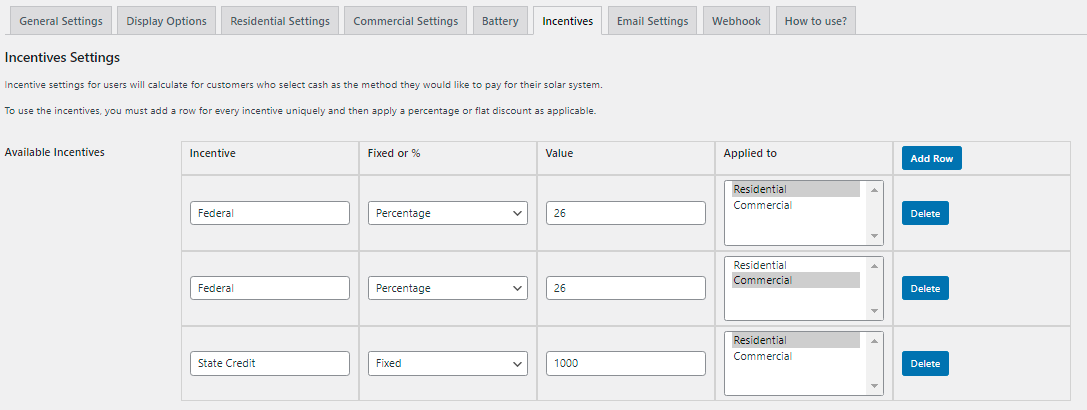
Task: Delete the State Credit incentive row
Action: (925, 363)
